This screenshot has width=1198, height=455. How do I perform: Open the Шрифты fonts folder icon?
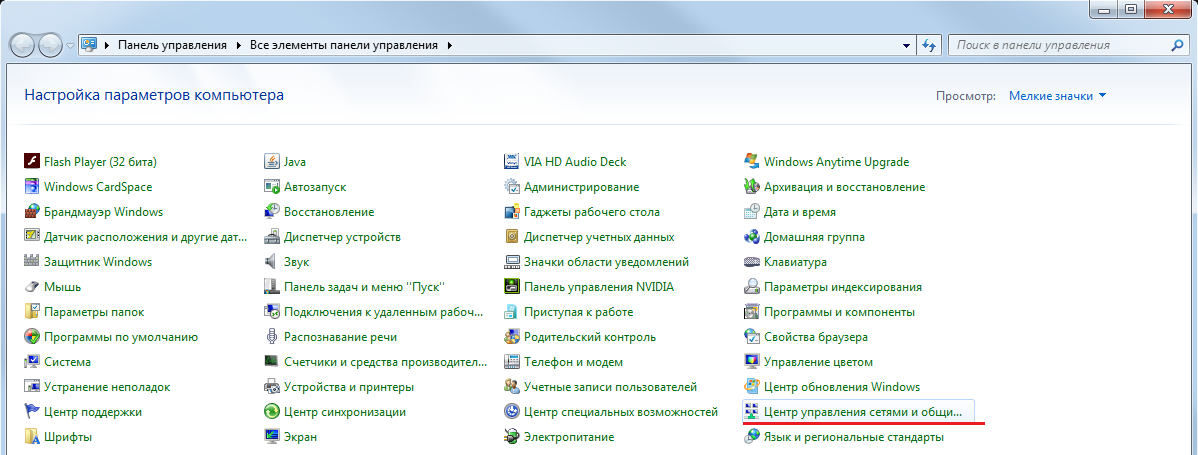(32, 437)
